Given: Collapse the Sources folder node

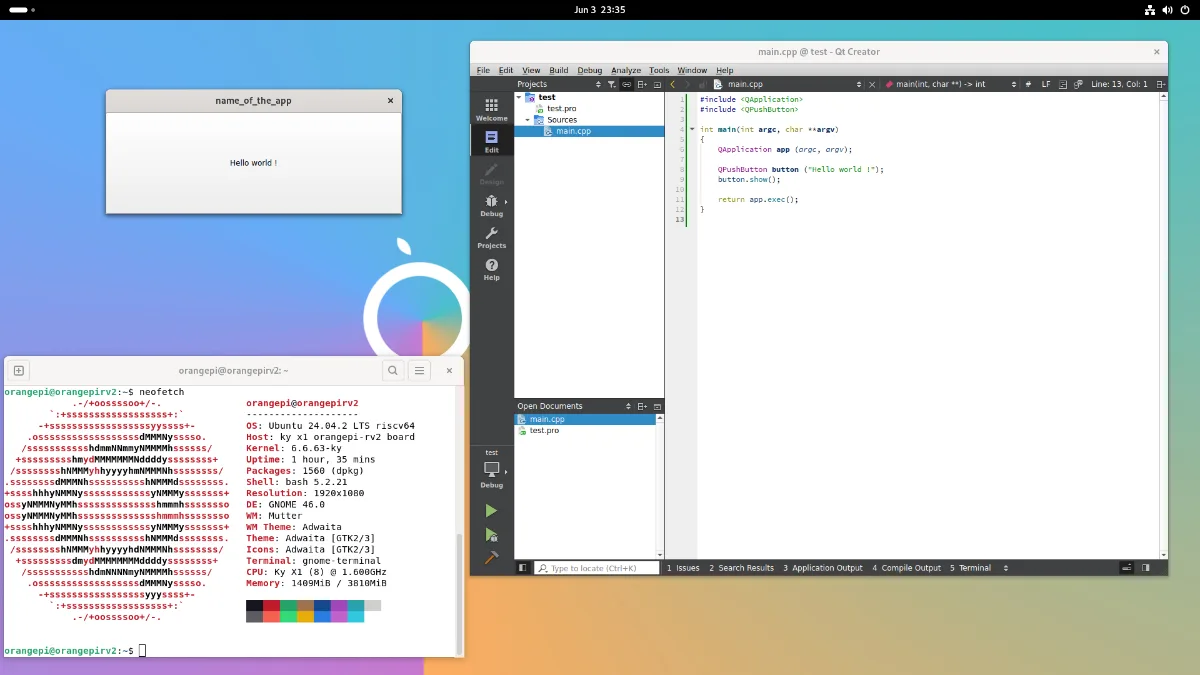Looking at the screenshot, I should tap(528, 119).
